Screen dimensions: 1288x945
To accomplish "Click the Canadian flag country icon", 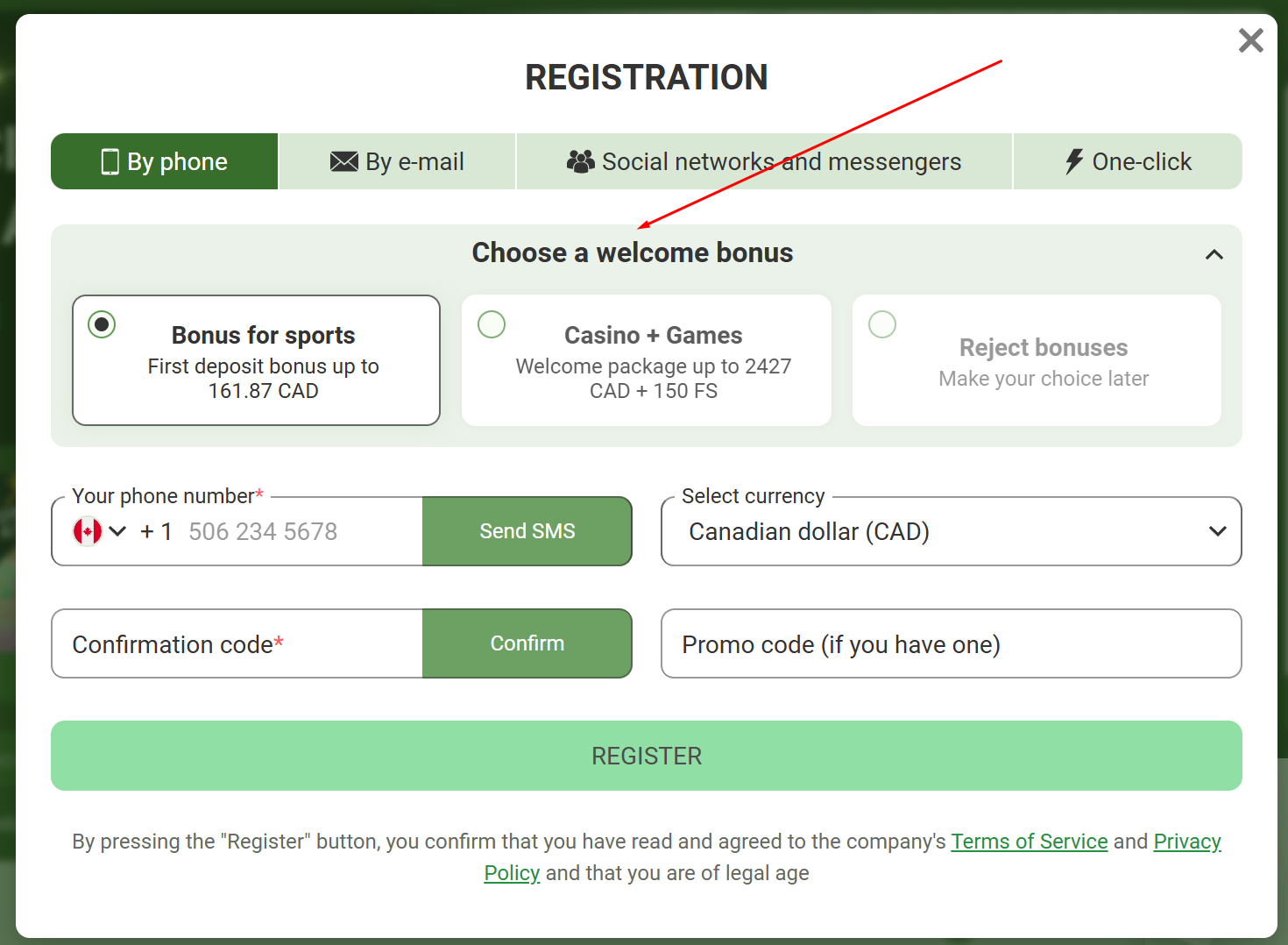I will (88, 531).
